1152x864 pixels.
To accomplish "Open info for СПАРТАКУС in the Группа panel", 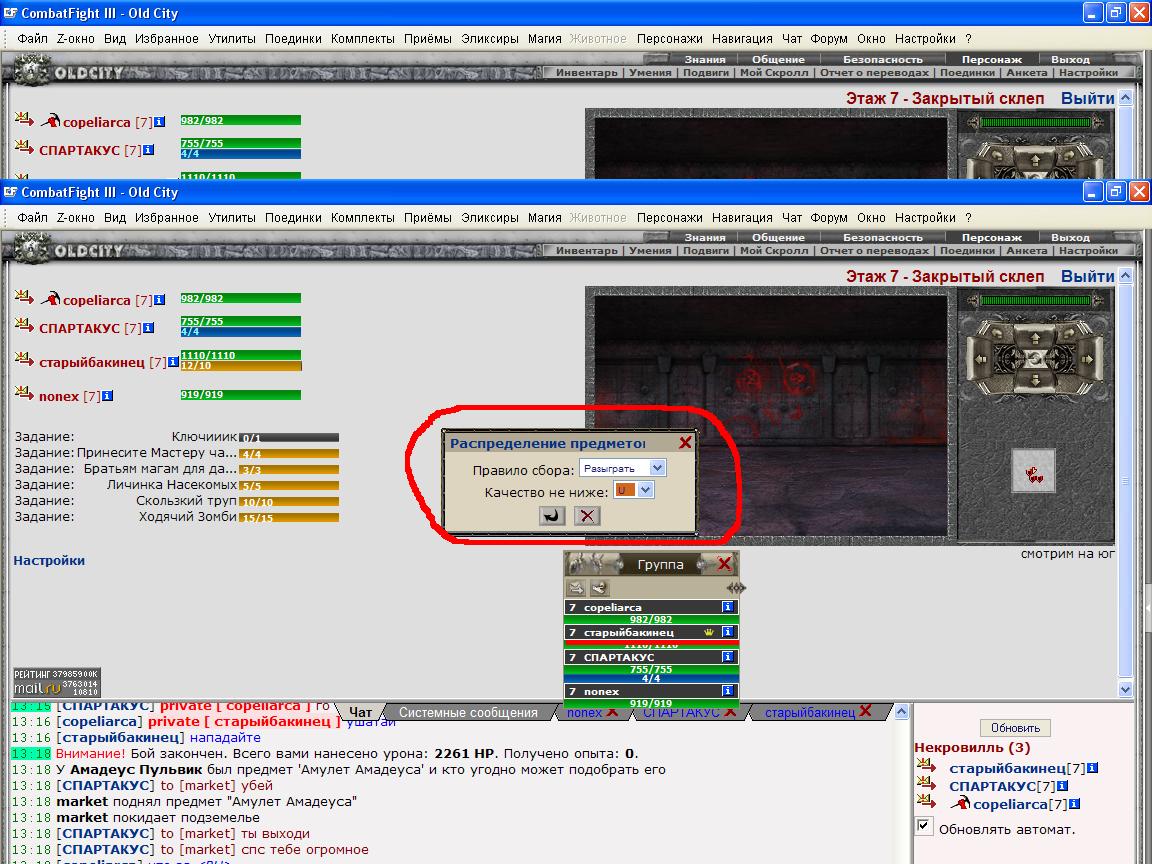I will (x=727, y=657).
